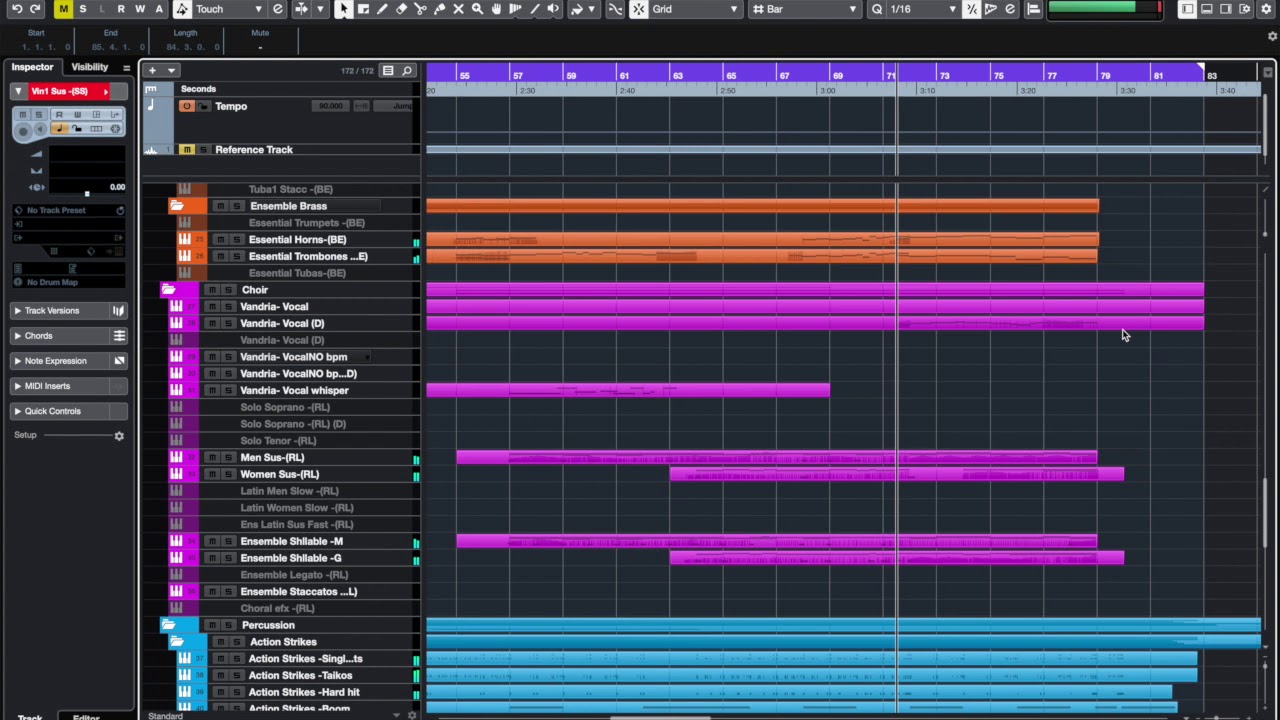1280x720 pixels.
Task: Toggle global Mute M button
Action: tap(63, 9)
